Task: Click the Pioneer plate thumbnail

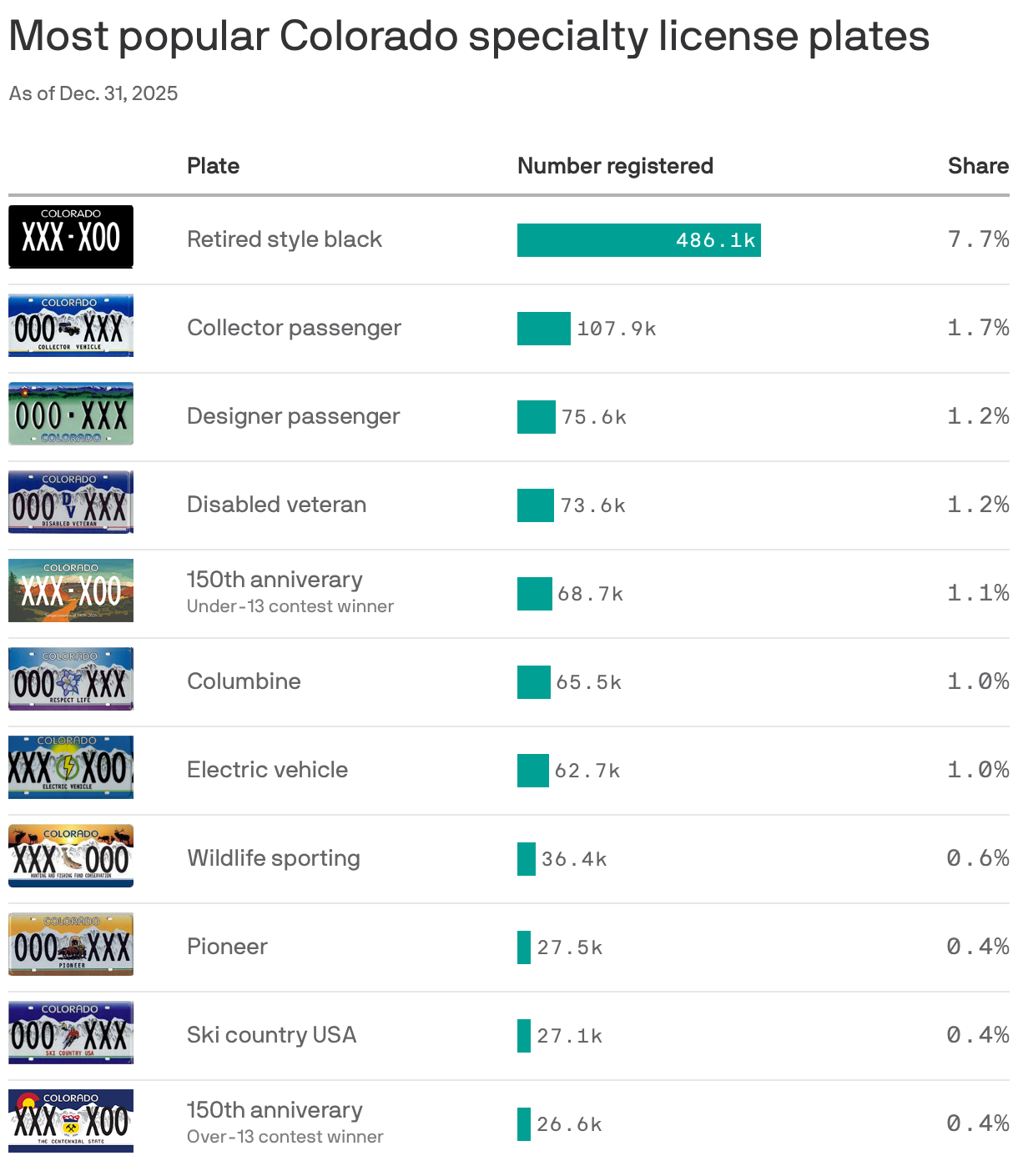Action: [x=71, y=944]
